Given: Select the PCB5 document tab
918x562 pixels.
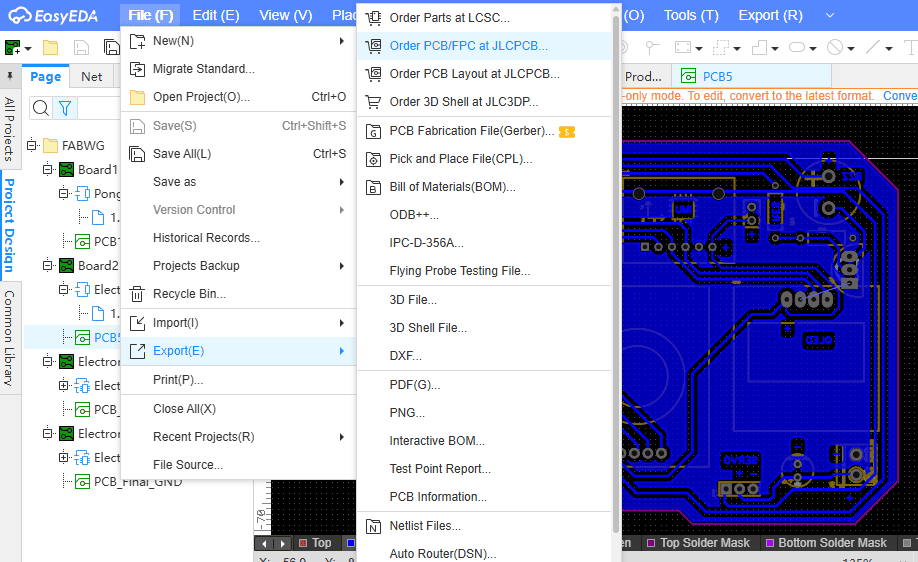Looking at the screenshot, I should point(752,77).
